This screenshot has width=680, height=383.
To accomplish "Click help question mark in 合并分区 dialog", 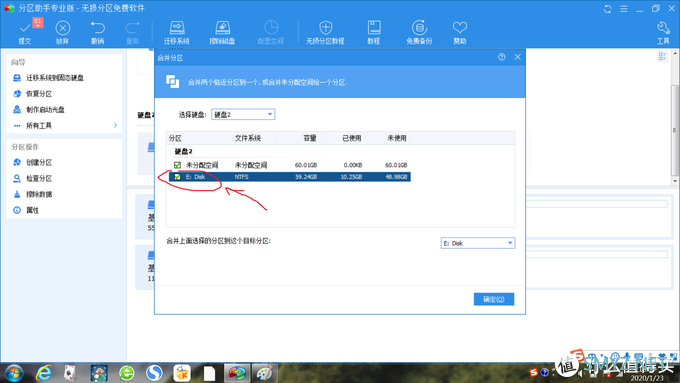I will (x=502, y=57).
